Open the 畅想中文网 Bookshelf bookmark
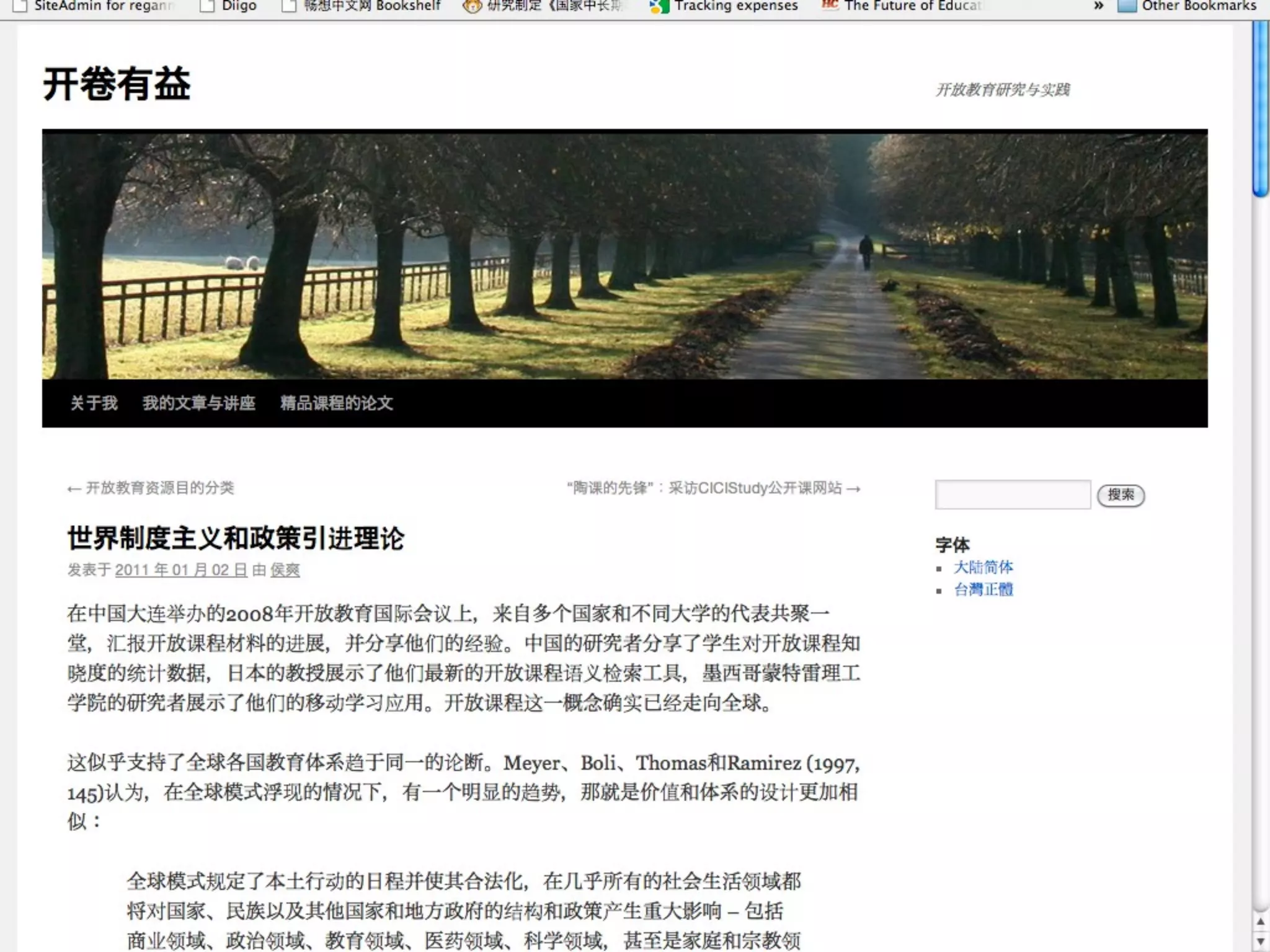Viewport: 1270px width, 952px height. click(370, 6)
